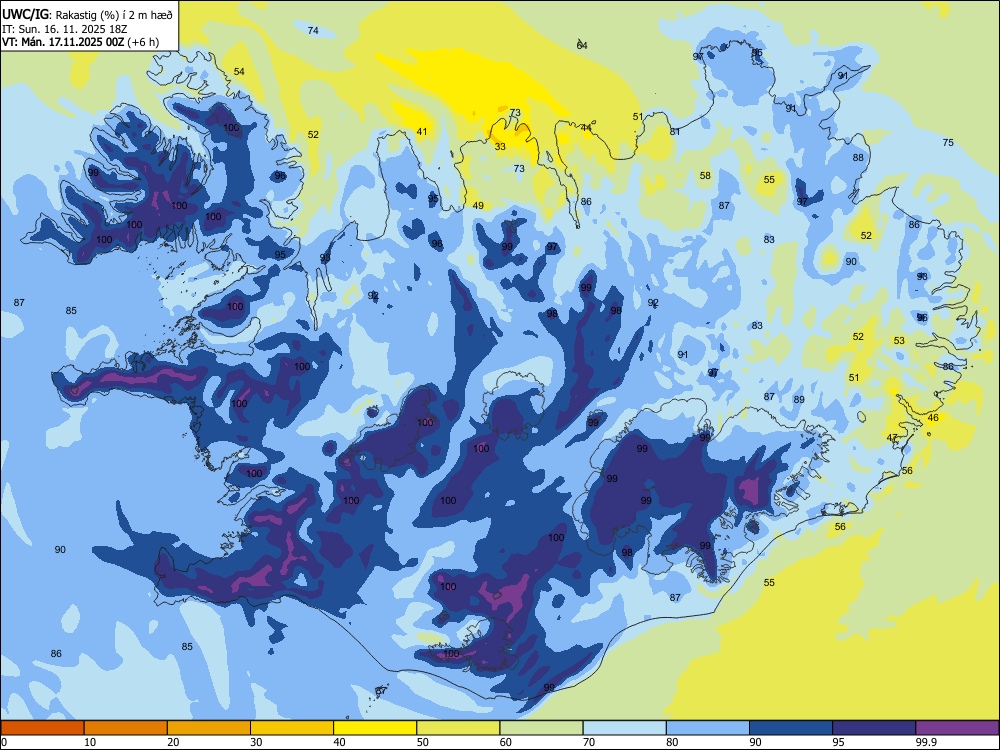Click the map value '58'
1000x750 pixels.
coord(705,176)
